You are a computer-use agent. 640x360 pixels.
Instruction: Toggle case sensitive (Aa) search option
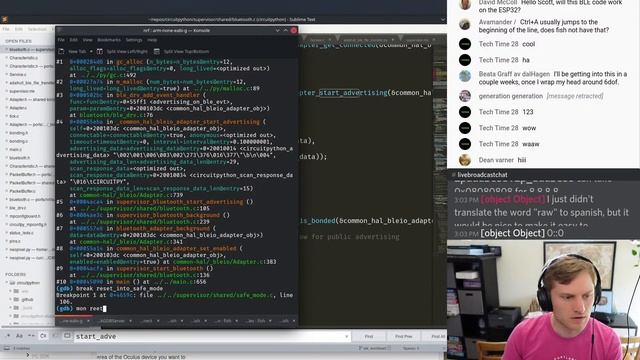pyautogui.click(x=19, y=336)
